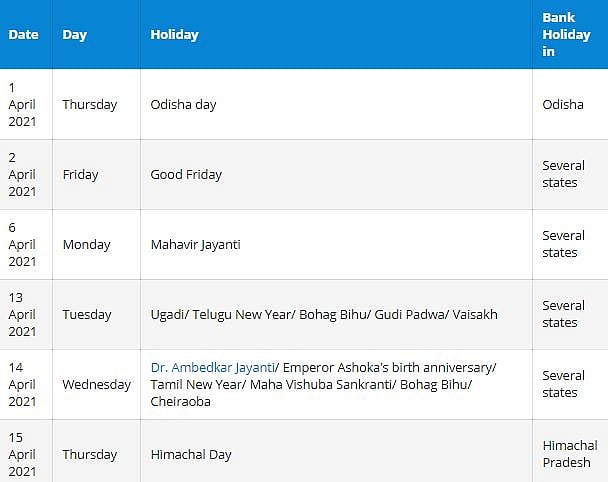The width and height of the screenshot is (608, 482).
Task: Click the Ugadi/ Telugu New Year holiday cell
Action: click(x=323, y=315)
